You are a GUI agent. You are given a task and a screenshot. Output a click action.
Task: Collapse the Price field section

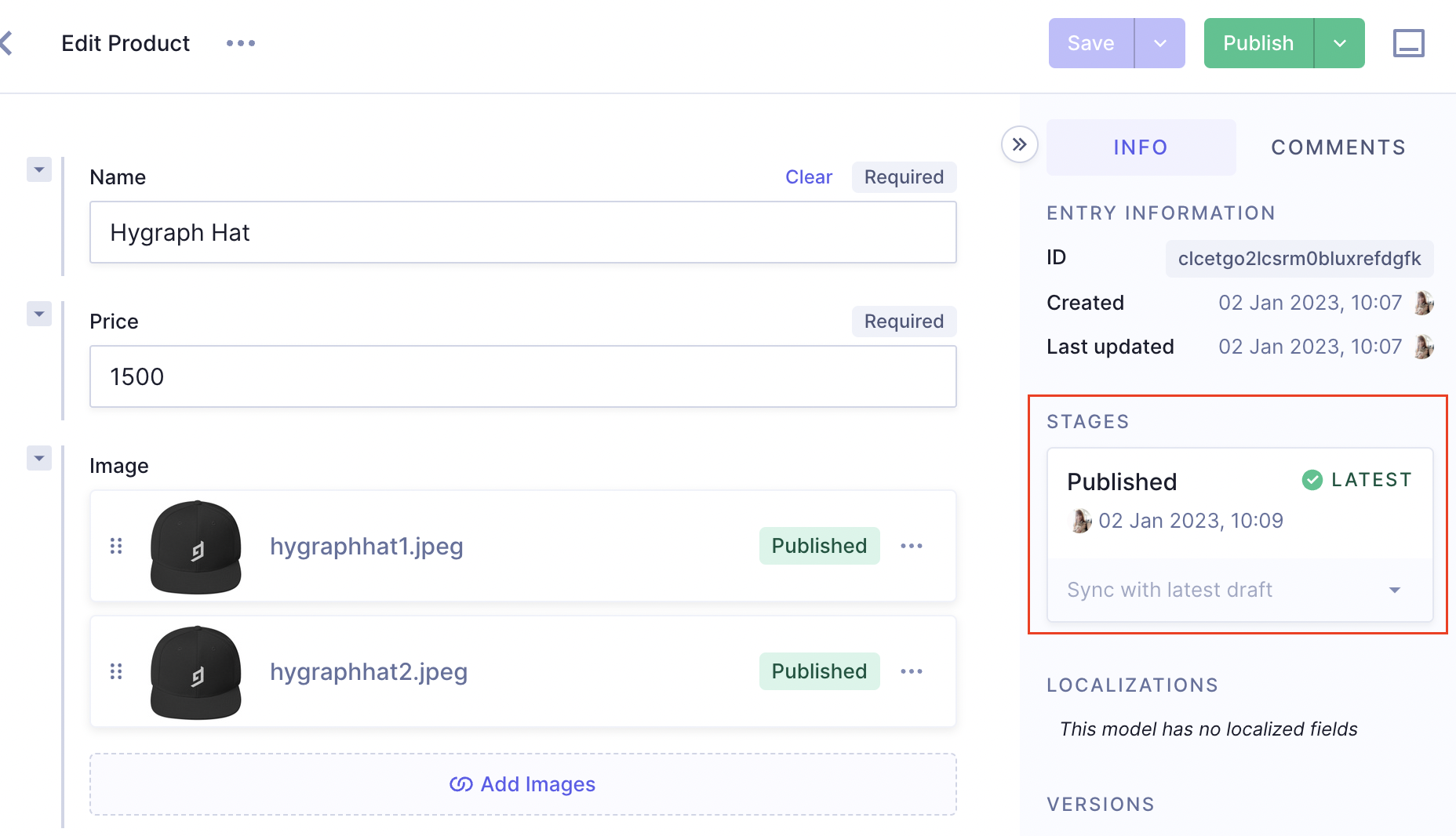pyautogui.click(x=39, y=314)
